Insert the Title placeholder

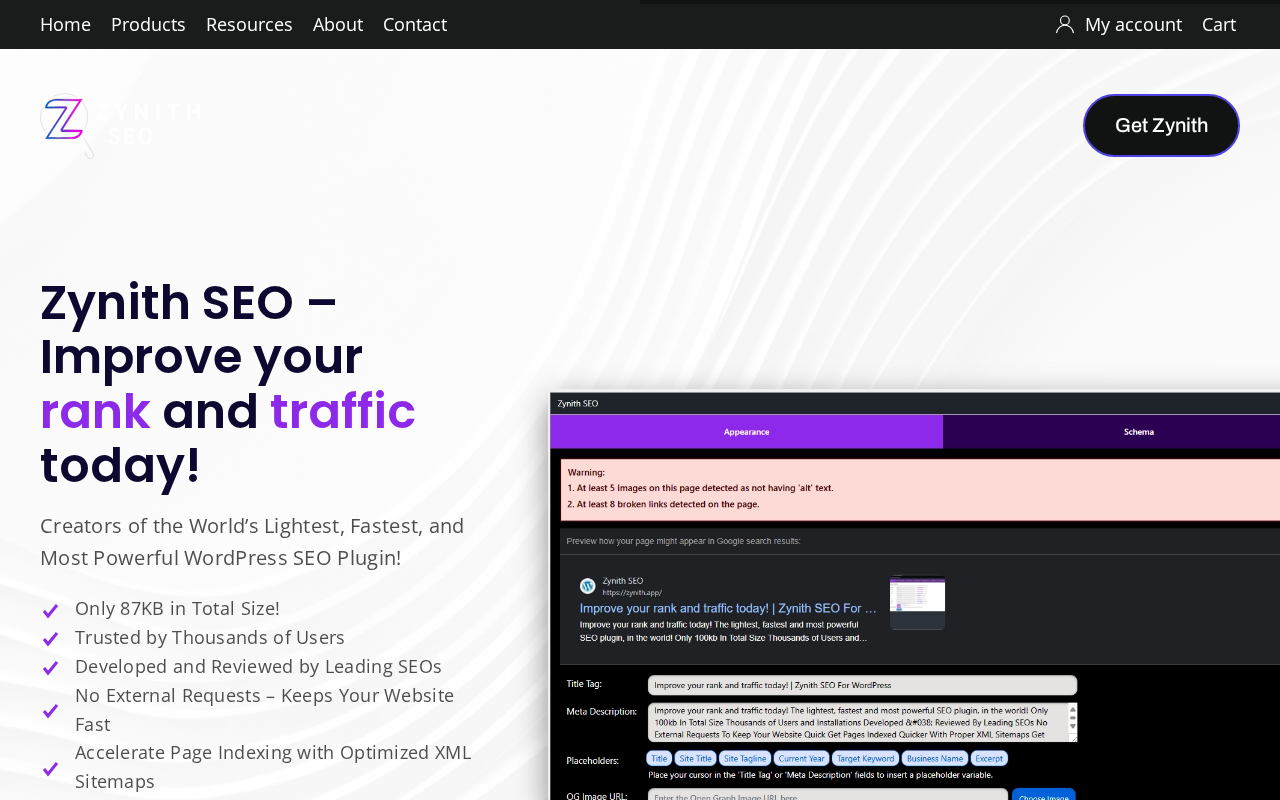659,759
